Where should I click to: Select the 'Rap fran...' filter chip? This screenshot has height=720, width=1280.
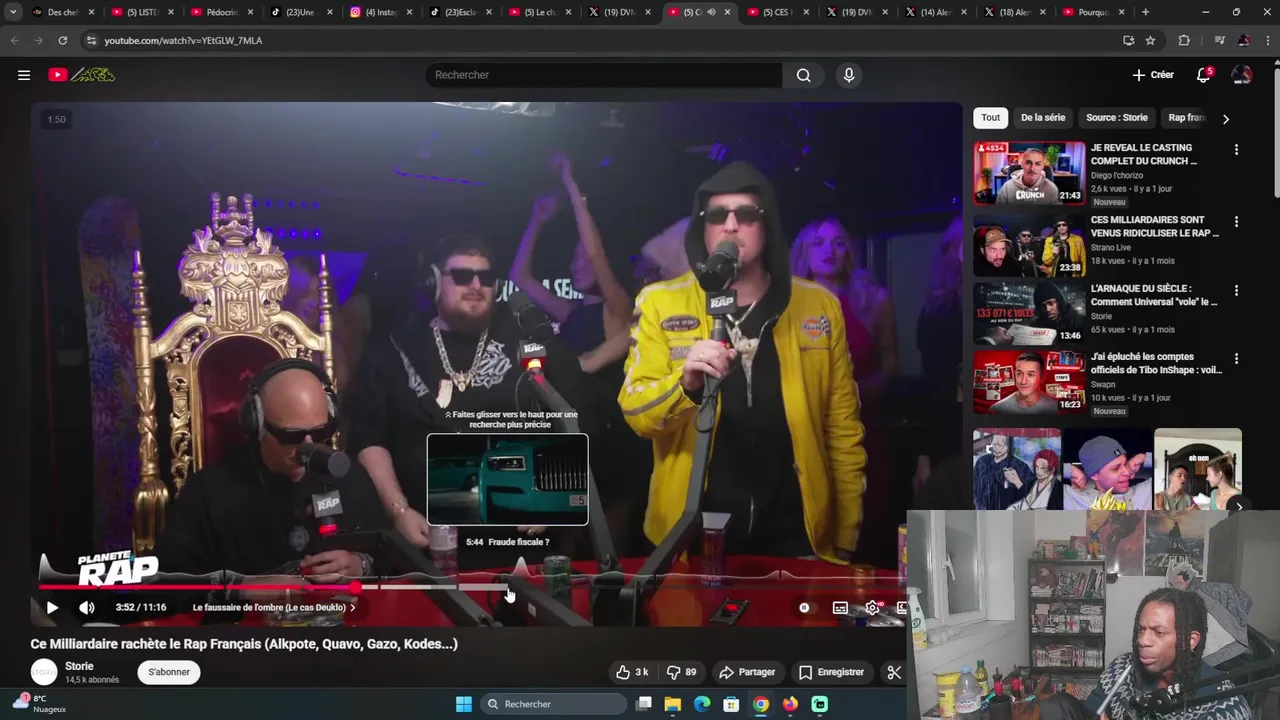1187,117
